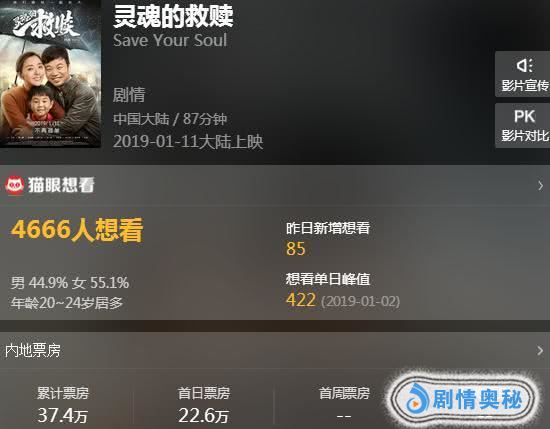Click the 首周票房 empty value
Screen dimensions: 550x429
(x=344, y=416)
